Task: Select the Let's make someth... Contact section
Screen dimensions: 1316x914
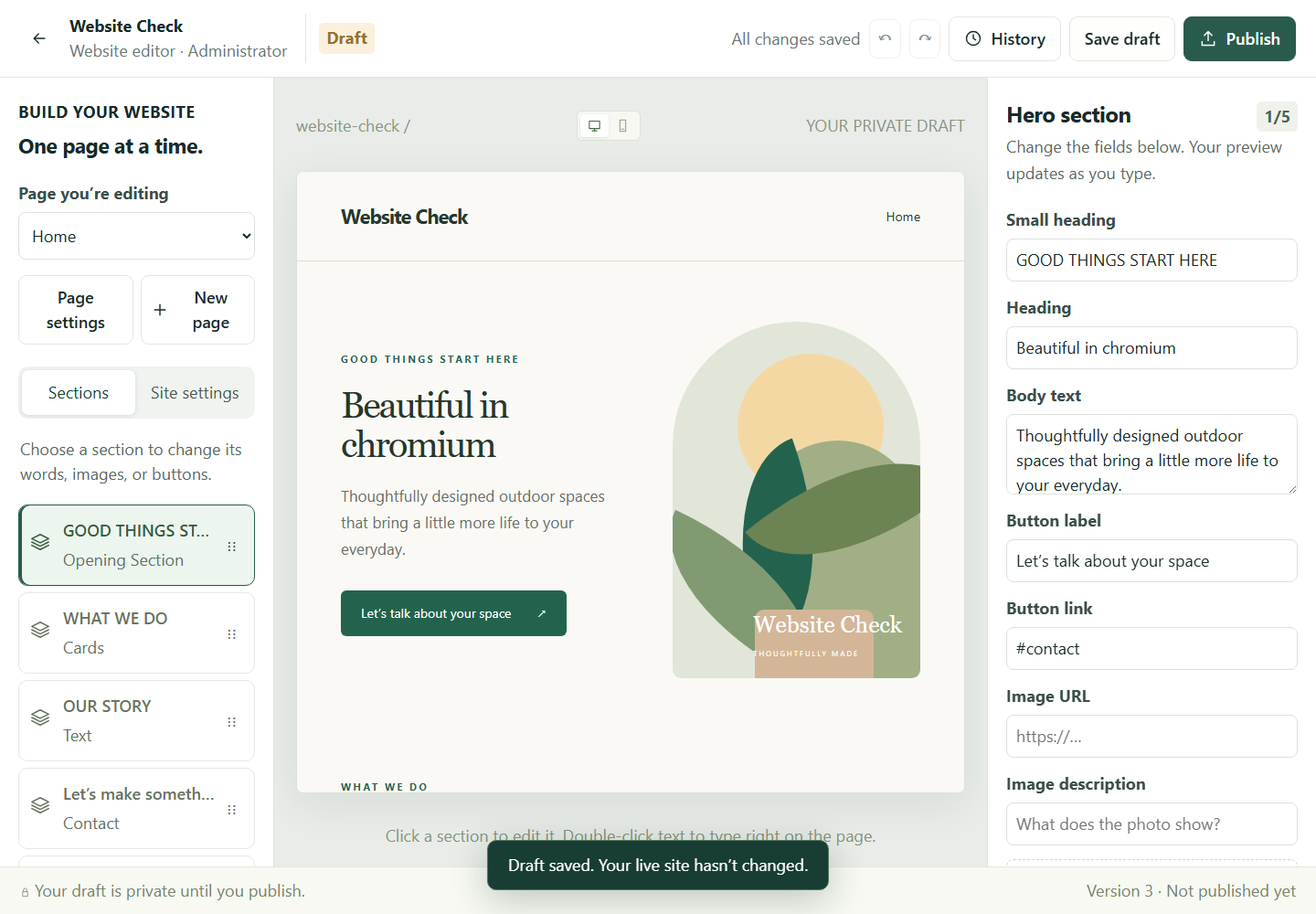Action: (x=137, y=808)
